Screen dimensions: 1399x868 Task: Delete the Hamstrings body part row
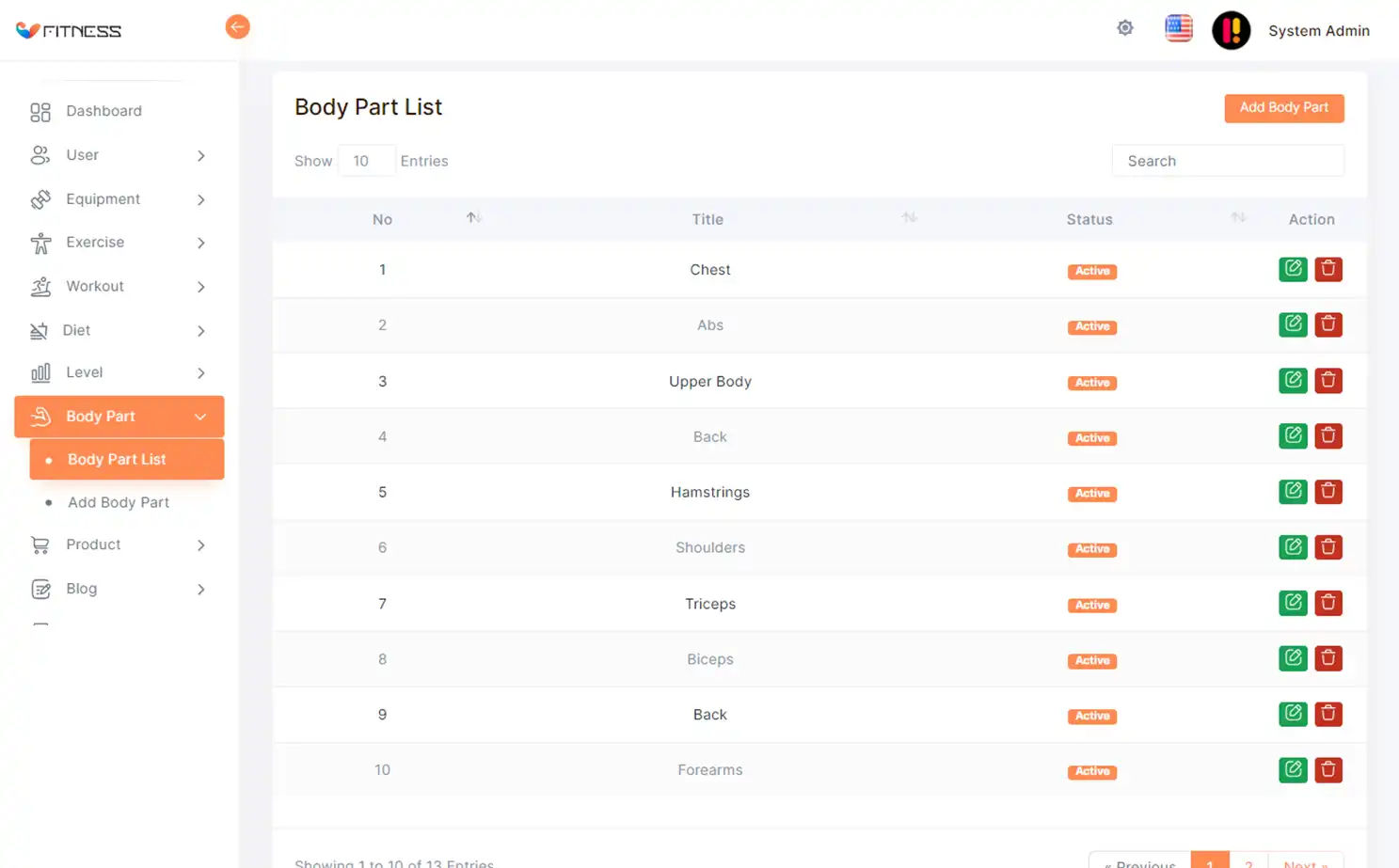pyautogui.click(x=1327, y=491)
